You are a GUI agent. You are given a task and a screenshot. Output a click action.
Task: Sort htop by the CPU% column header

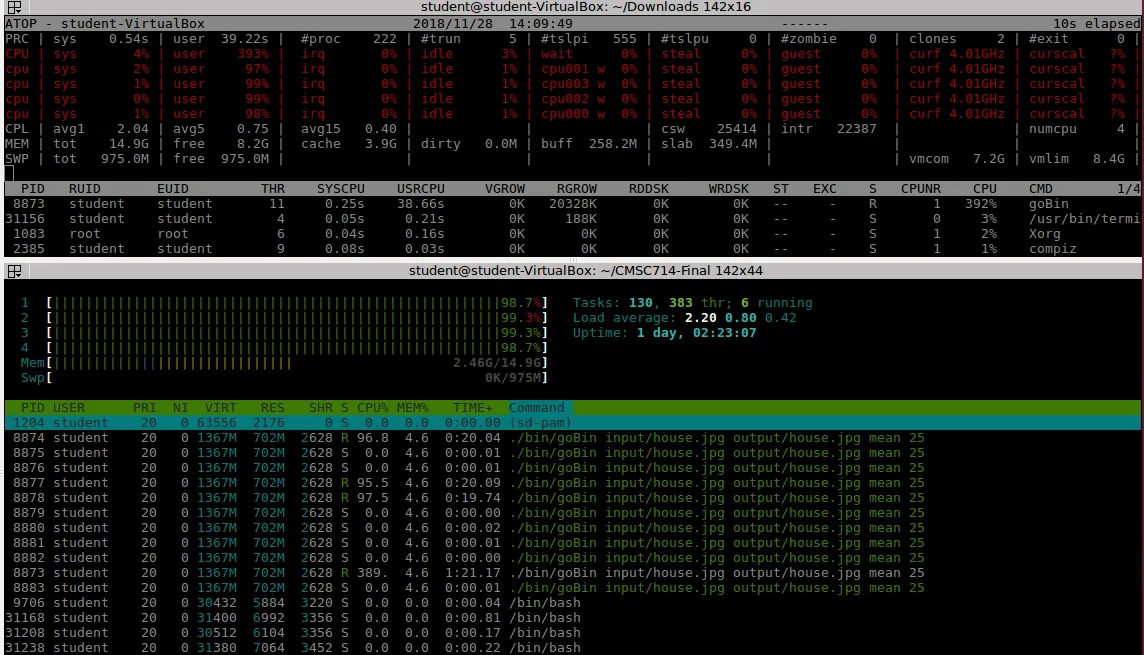[x=372, y=408]
